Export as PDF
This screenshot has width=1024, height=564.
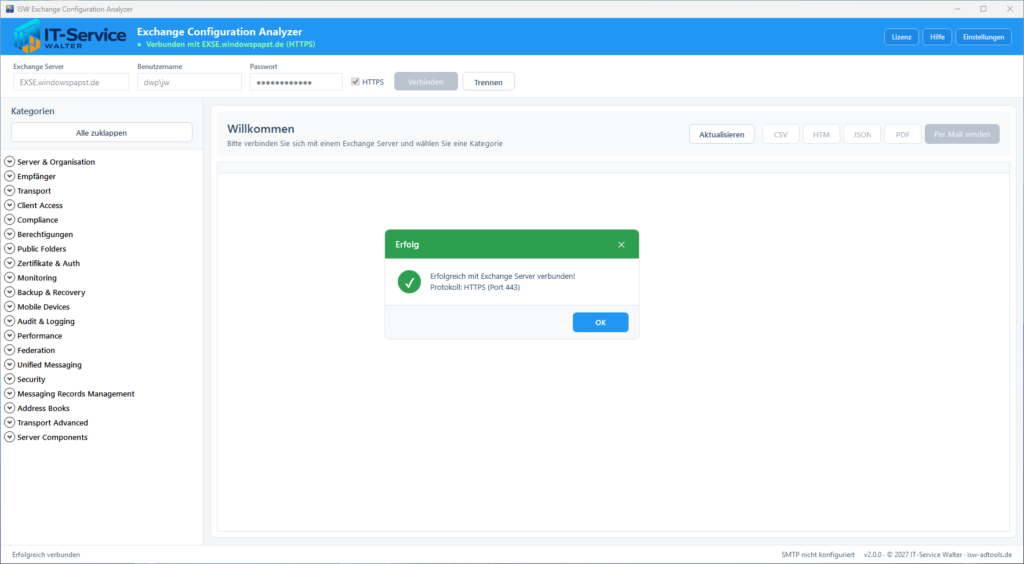(903, 134)
